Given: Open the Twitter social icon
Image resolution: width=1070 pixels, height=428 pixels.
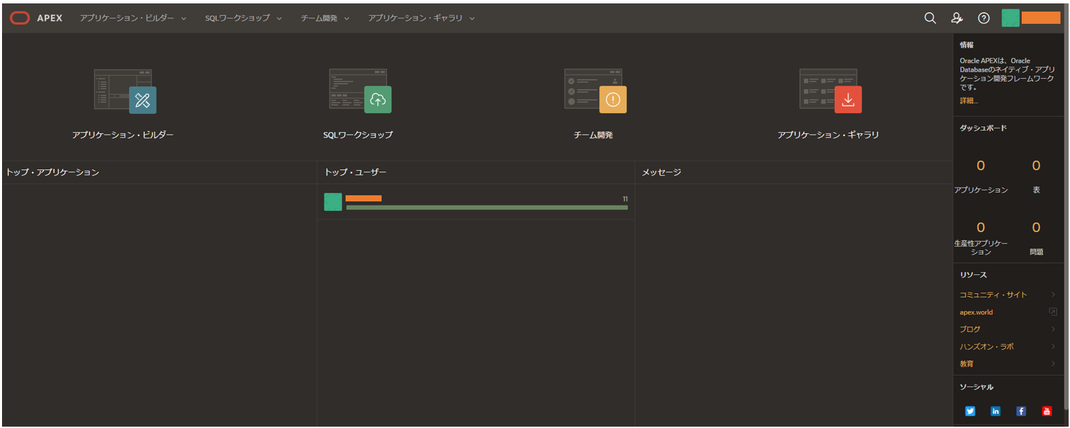Looking at the screenshot, I should (x=970, y=411).
